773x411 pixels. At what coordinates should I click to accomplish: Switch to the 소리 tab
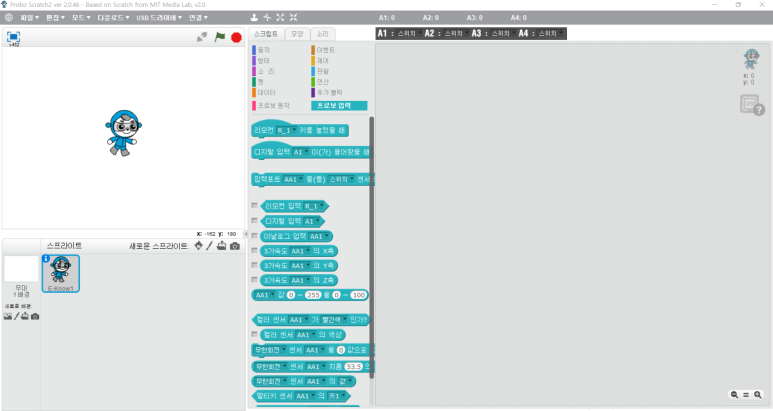322,34
